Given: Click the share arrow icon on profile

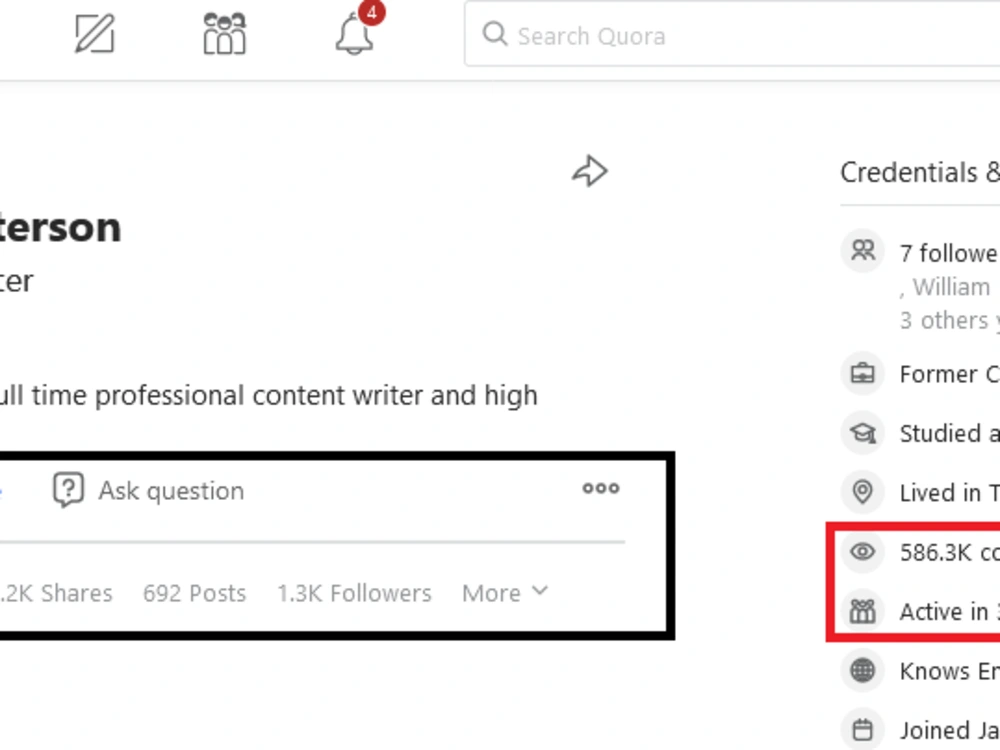Looking at the screenshot, I should (590, 171).
